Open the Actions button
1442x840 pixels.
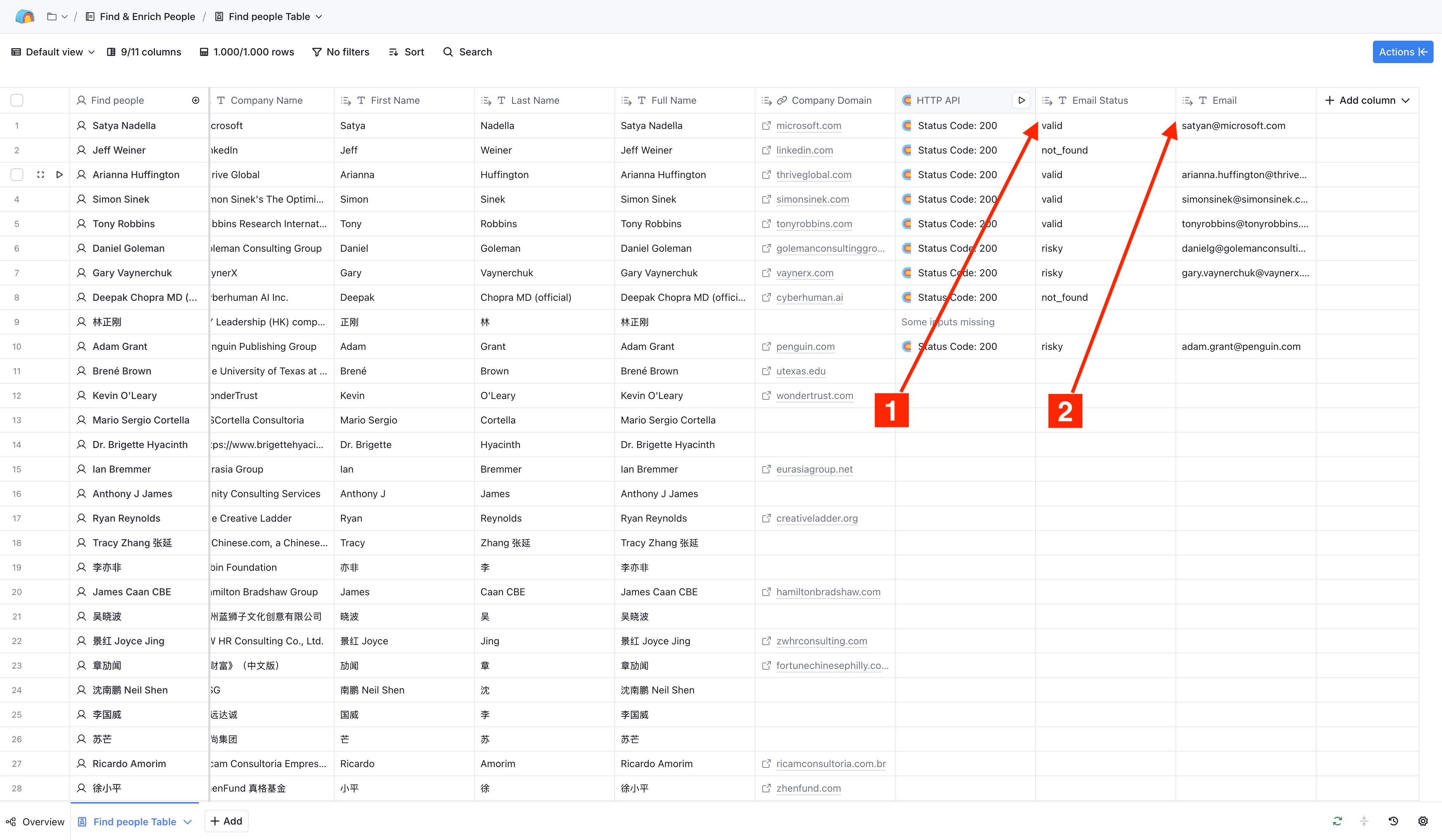1402,52
